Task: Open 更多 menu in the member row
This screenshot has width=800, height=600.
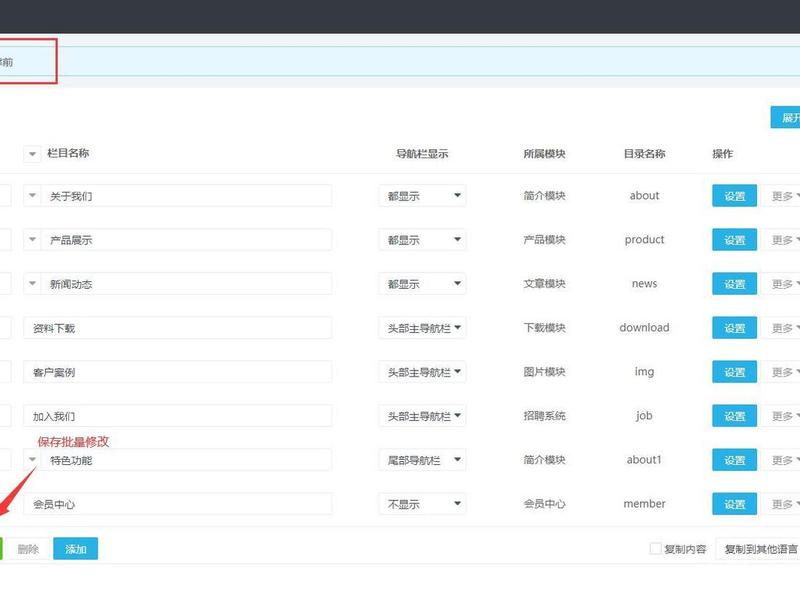Action: 782,504
